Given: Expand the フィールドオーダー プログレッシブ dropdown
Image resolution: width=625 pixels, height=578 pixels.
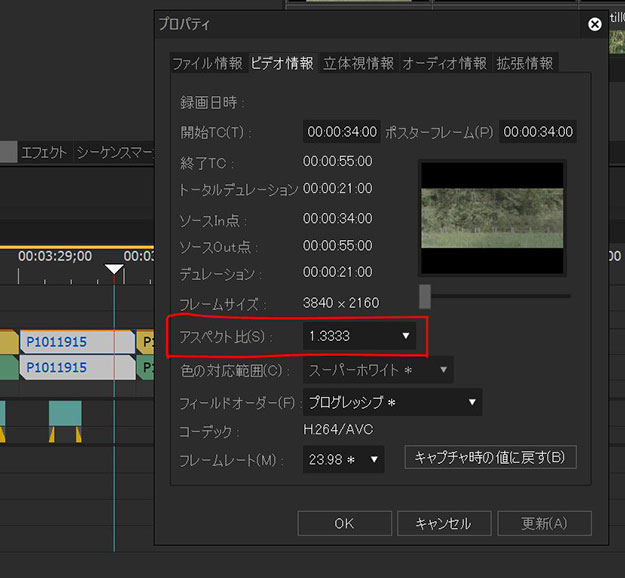Looking at the screenshot, I should (x=392, y=403).
